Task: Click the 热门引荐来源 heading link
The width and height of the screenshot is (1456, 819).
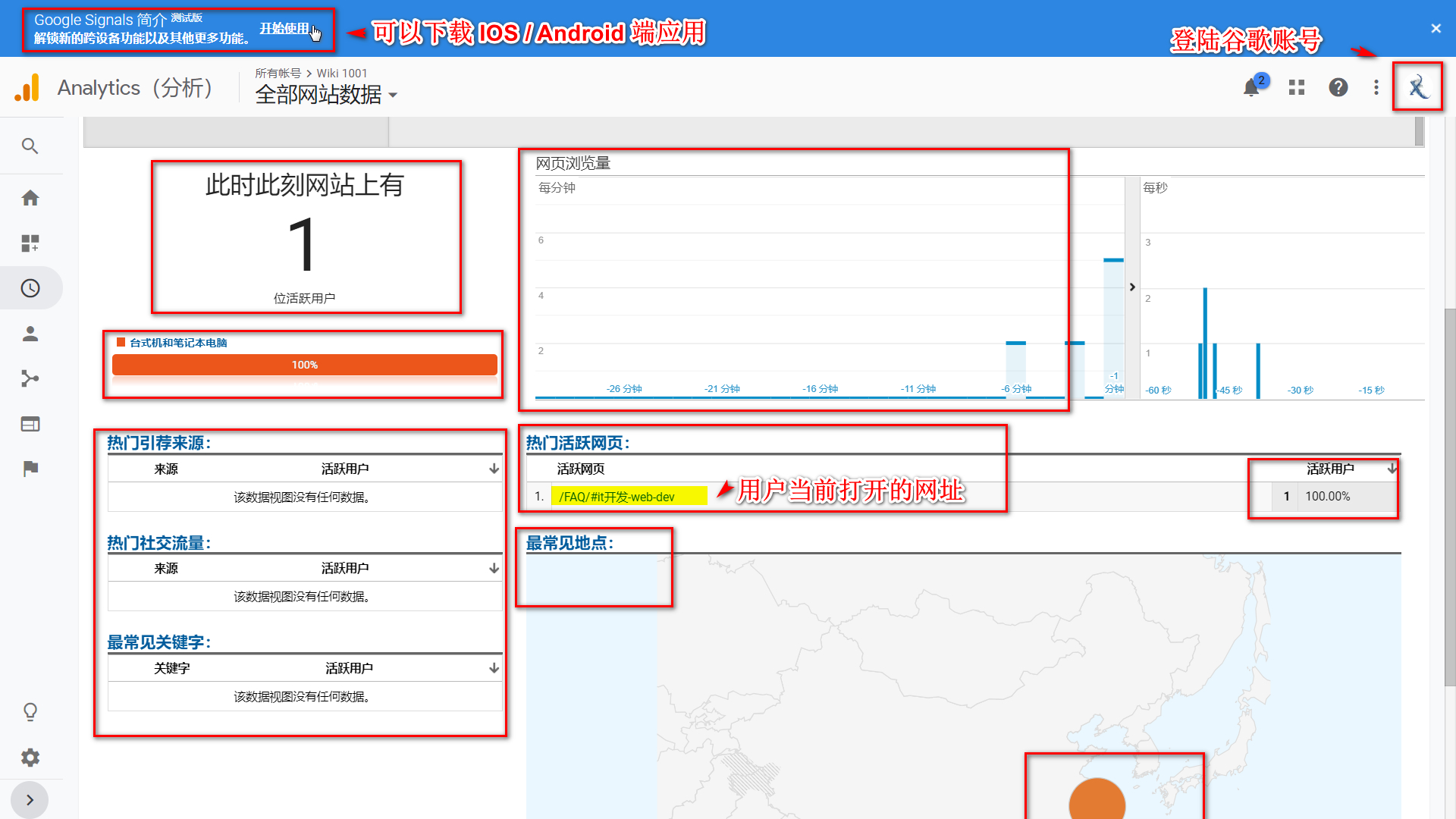Action: (x=159, y=443)
